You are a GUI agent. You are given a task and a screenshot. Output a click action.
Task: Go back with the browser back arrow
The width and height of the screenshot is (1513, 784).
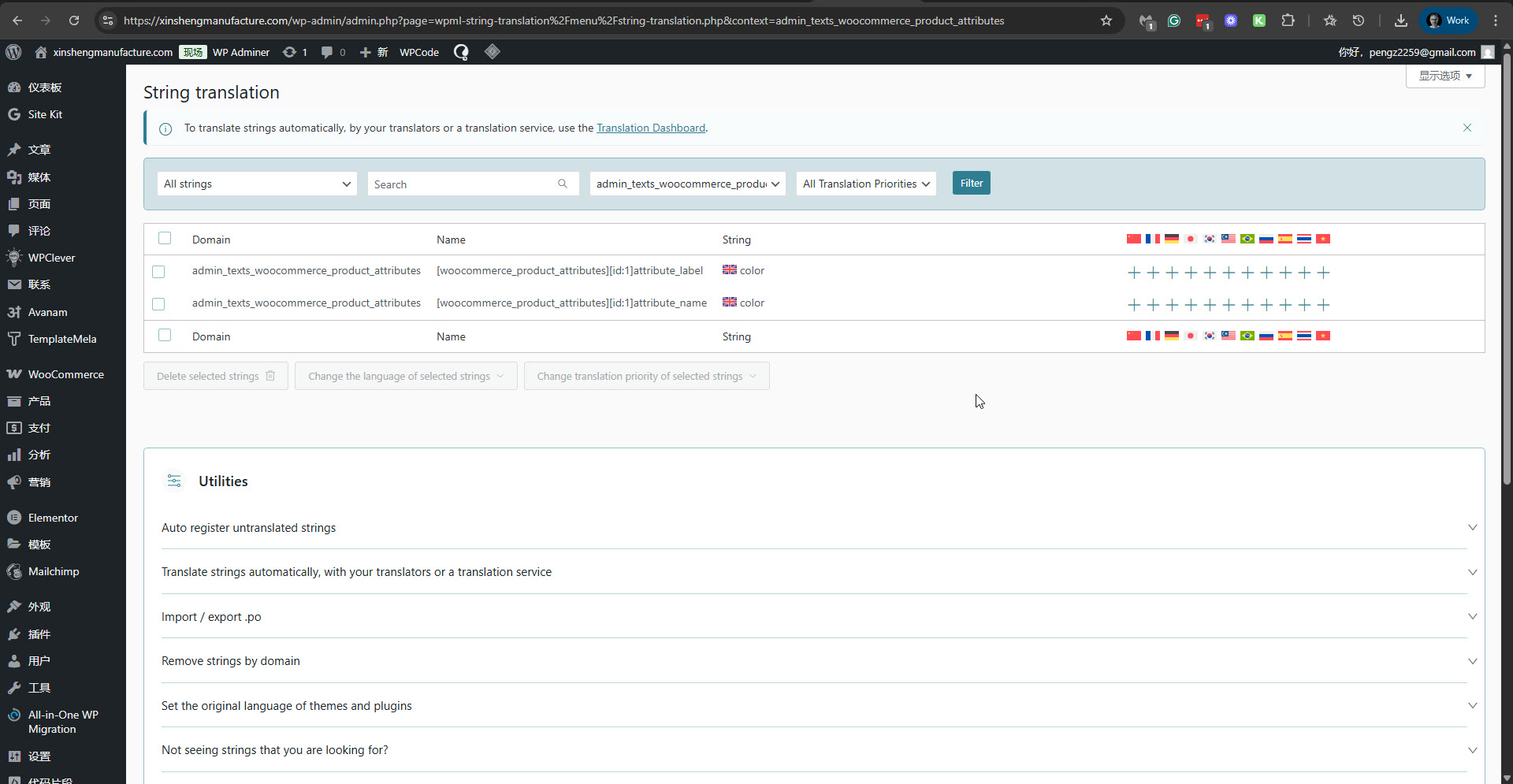(17, 20)
